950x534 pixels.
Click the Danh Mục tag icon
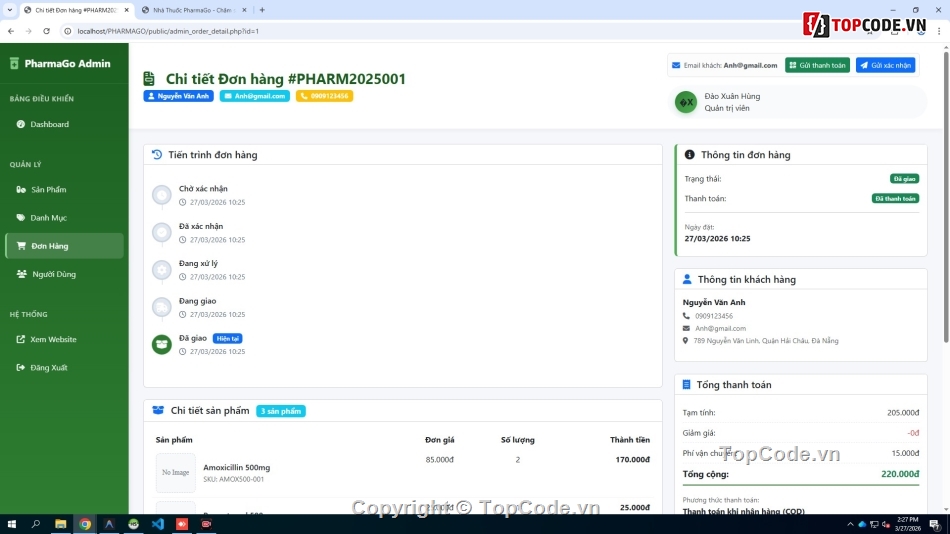[21, 218]
